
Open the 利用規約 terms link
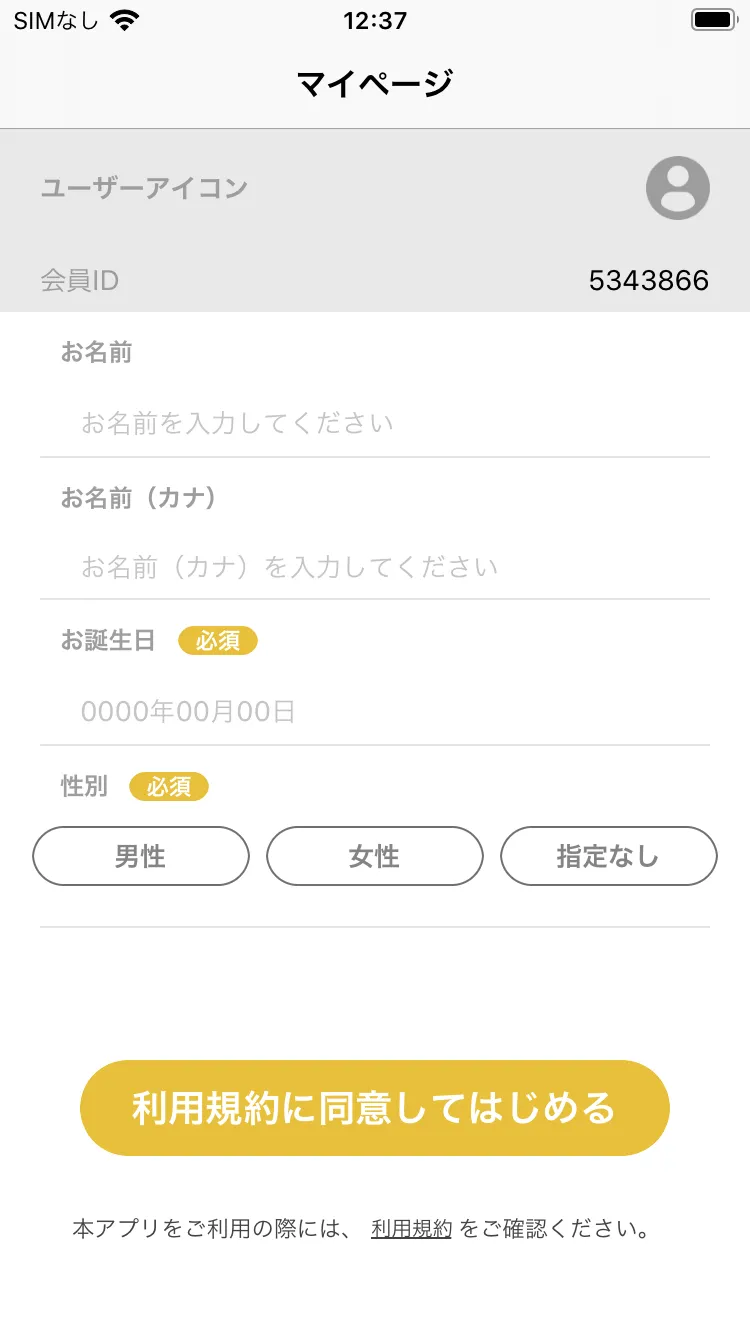click(411, 1229)
